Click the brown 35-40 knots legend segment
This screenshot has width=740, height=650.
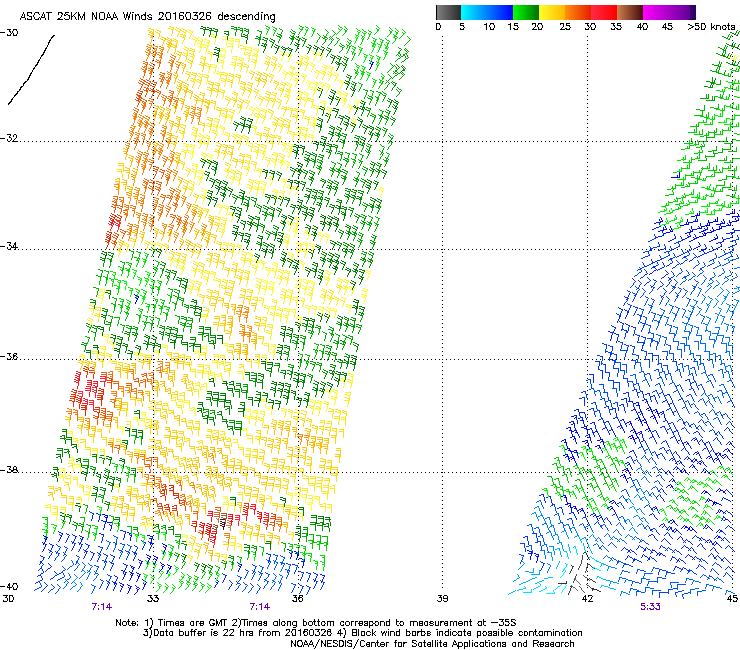tap(630, 12)
